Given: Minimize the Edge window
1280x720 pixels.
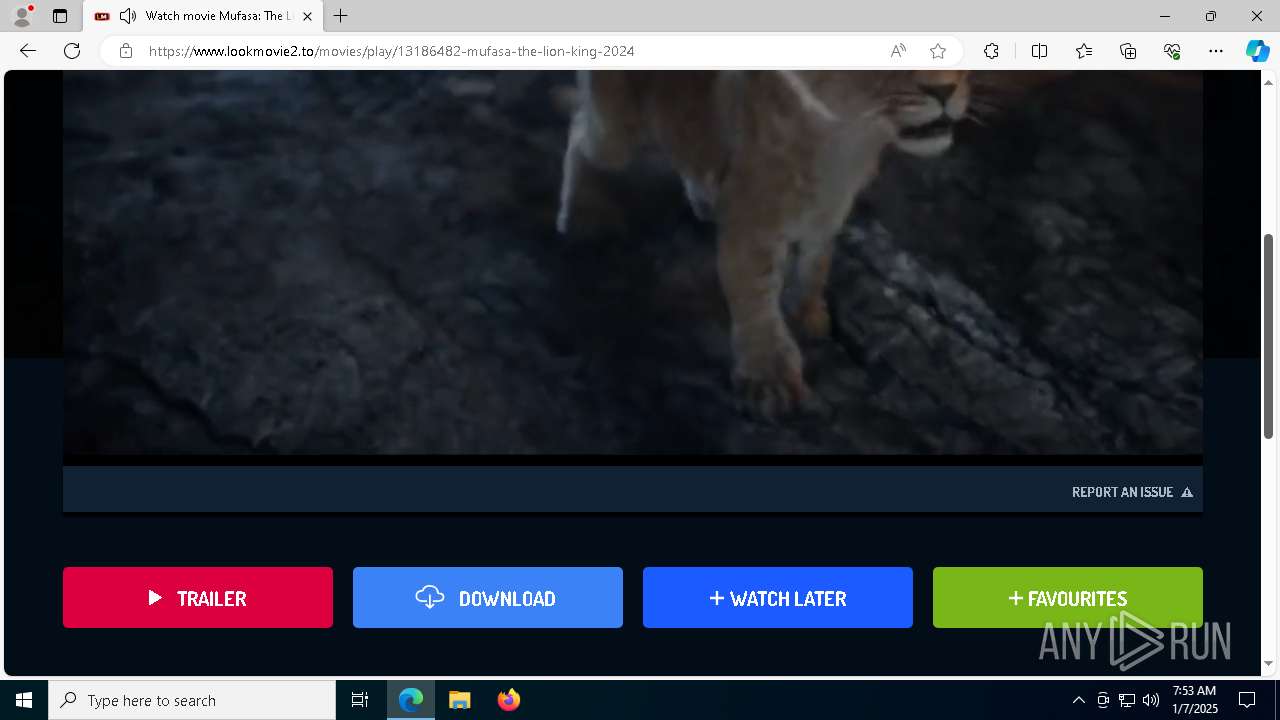Looking at the screenshot, I should [1165, 16].
